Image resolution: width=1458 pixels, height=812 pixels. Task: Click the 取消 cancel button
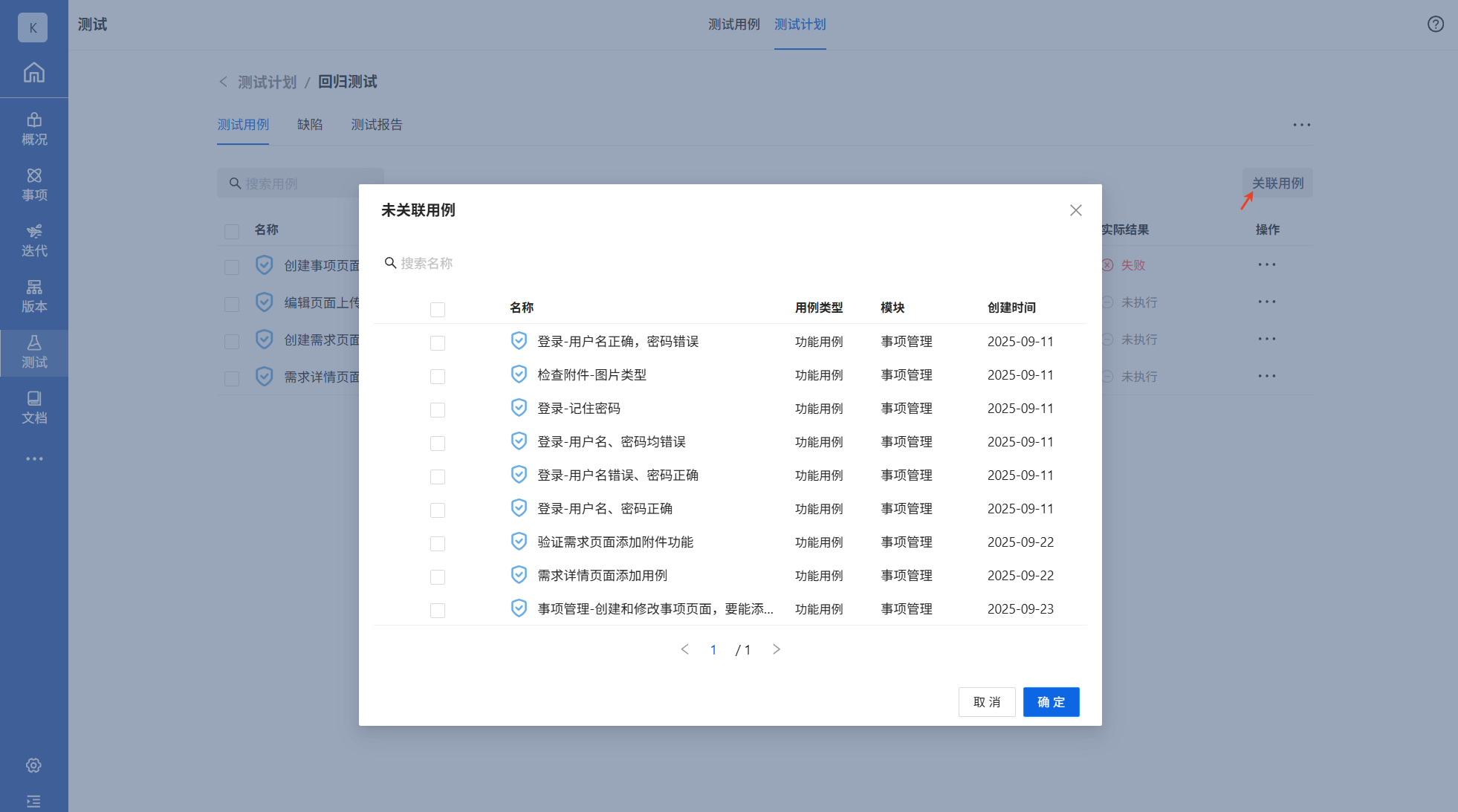[986, 702]
